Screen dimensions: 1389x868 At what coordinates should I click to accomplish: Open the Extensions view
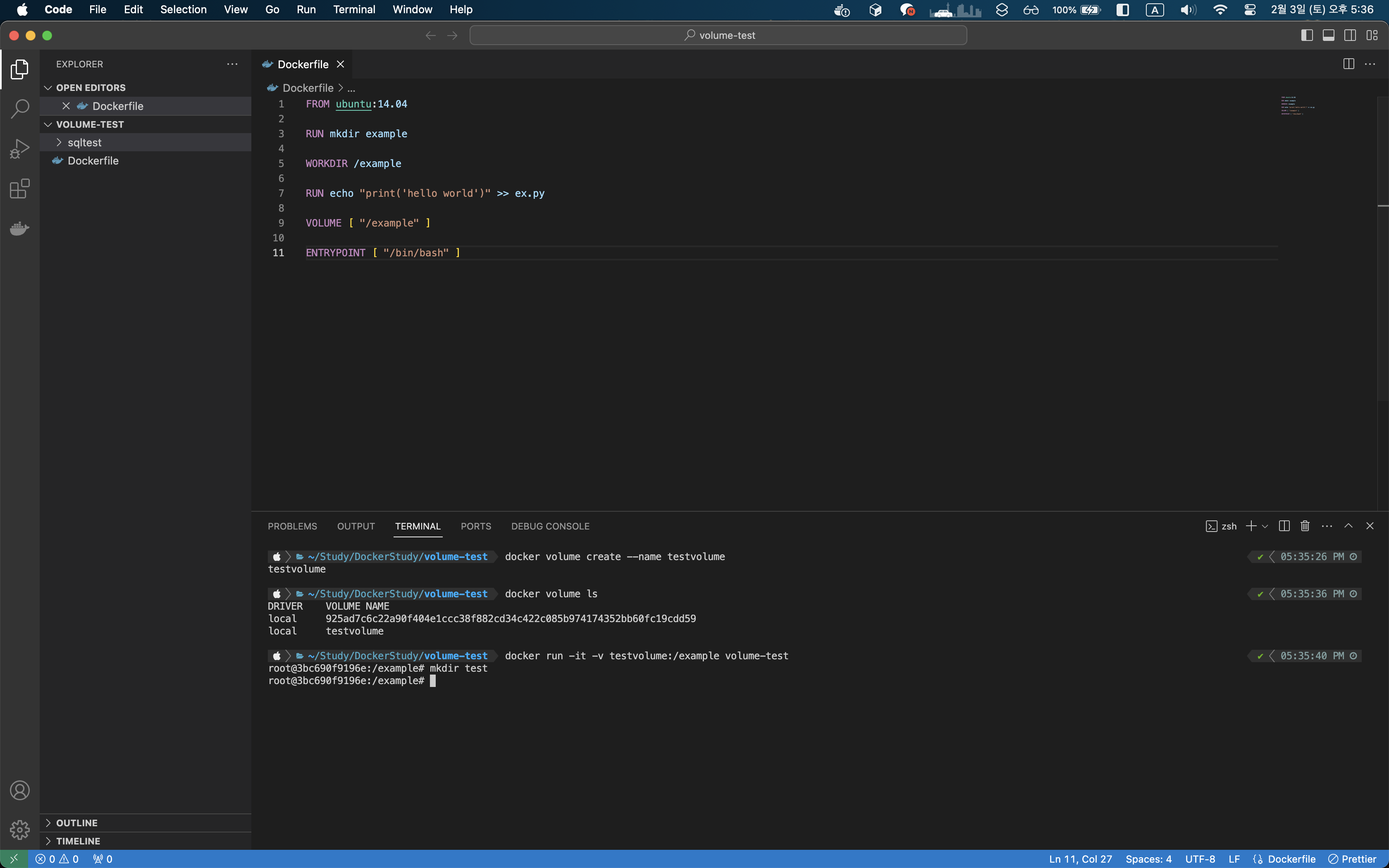point(19,188)
